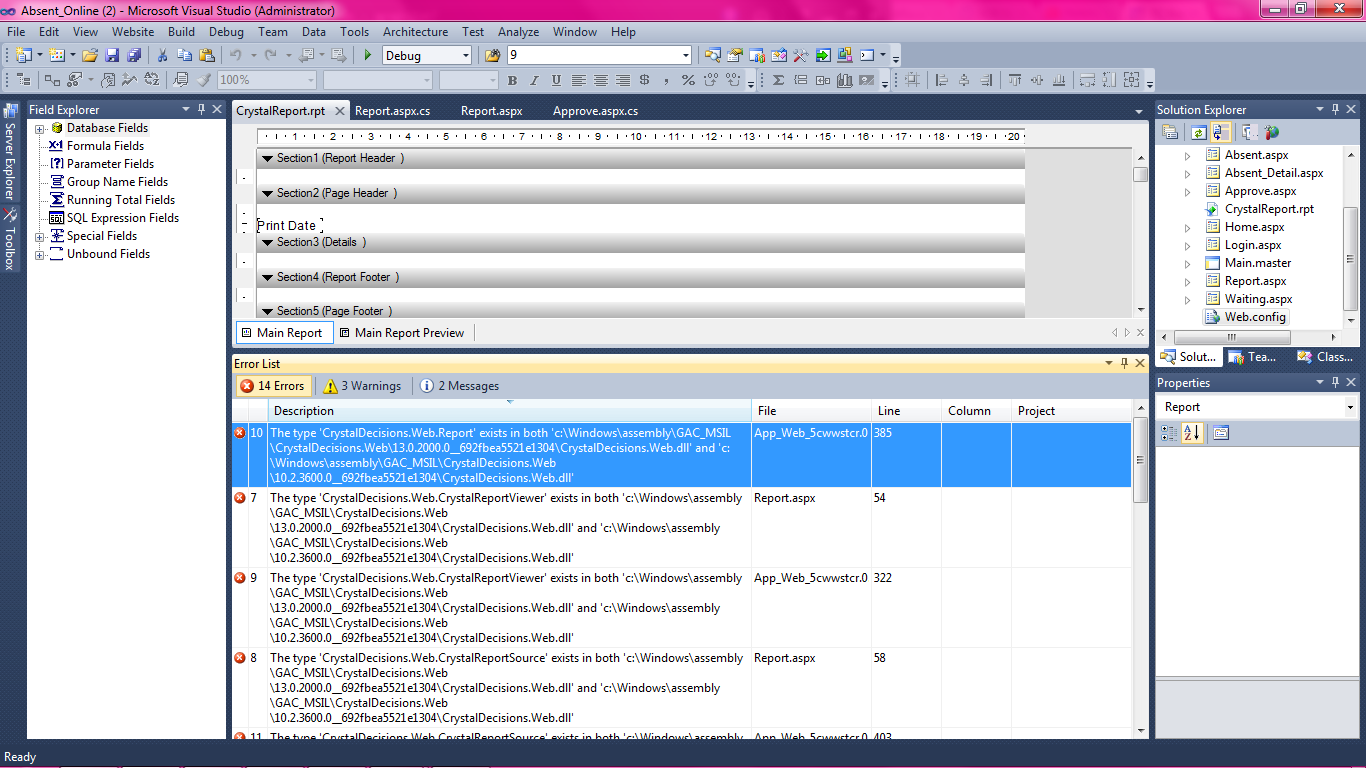Insert Summary with the sigma icon
This screenshot has height=768, width=1366.
point(779,80)
